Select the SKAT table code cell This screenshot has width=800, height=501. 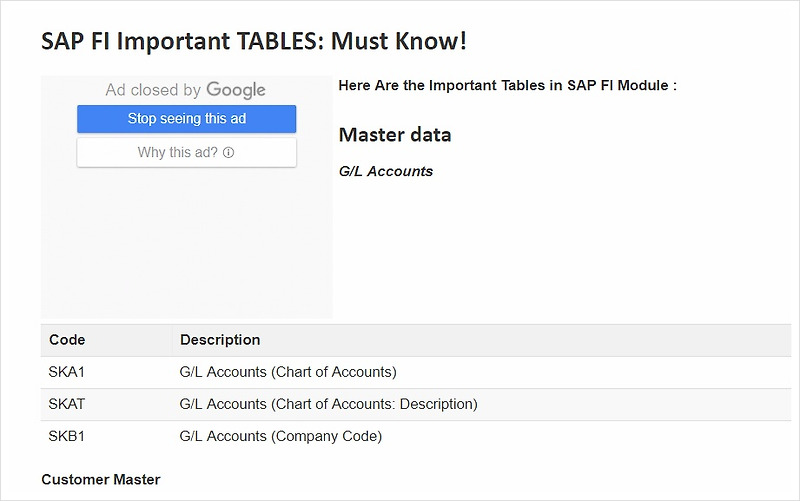[106, 404]
